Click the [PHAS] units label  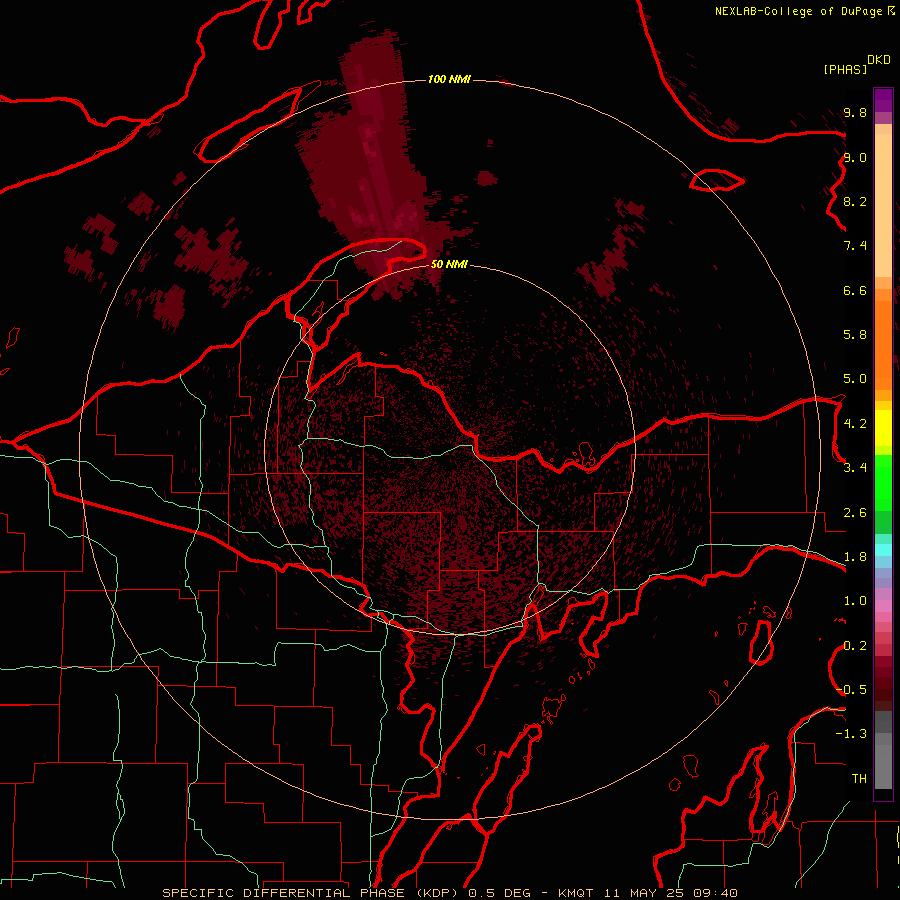click(845, 69)
